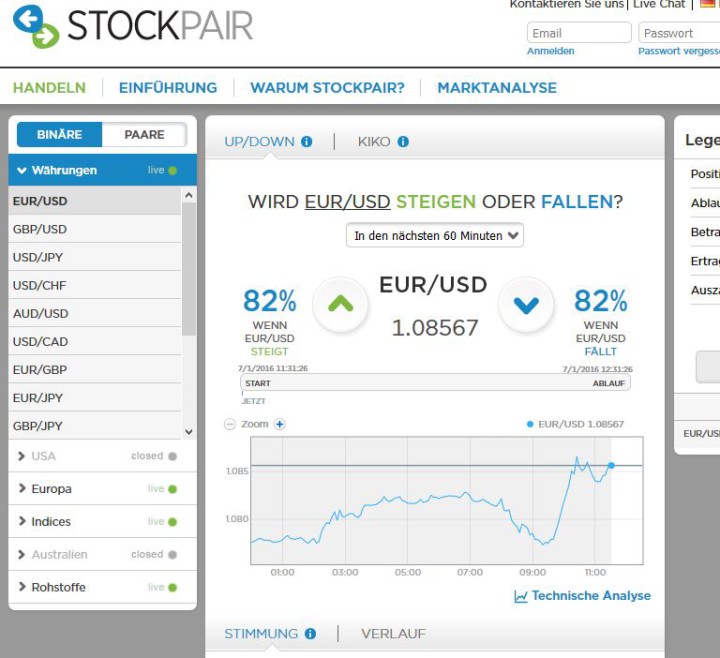The height and width of the screenshot is (658, 720).
Task: Select PAARE toggle option
Action: coord(144,135)
